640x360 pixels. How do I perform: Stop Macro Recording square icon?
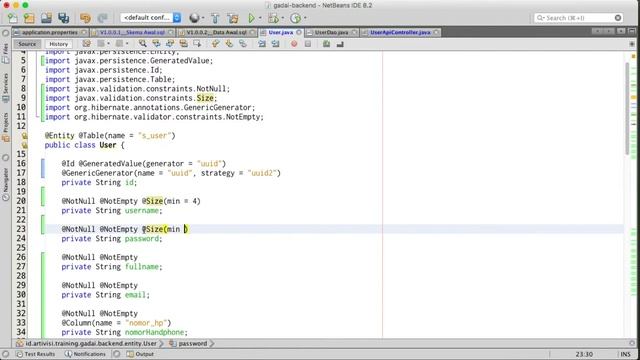coord(308,44)
